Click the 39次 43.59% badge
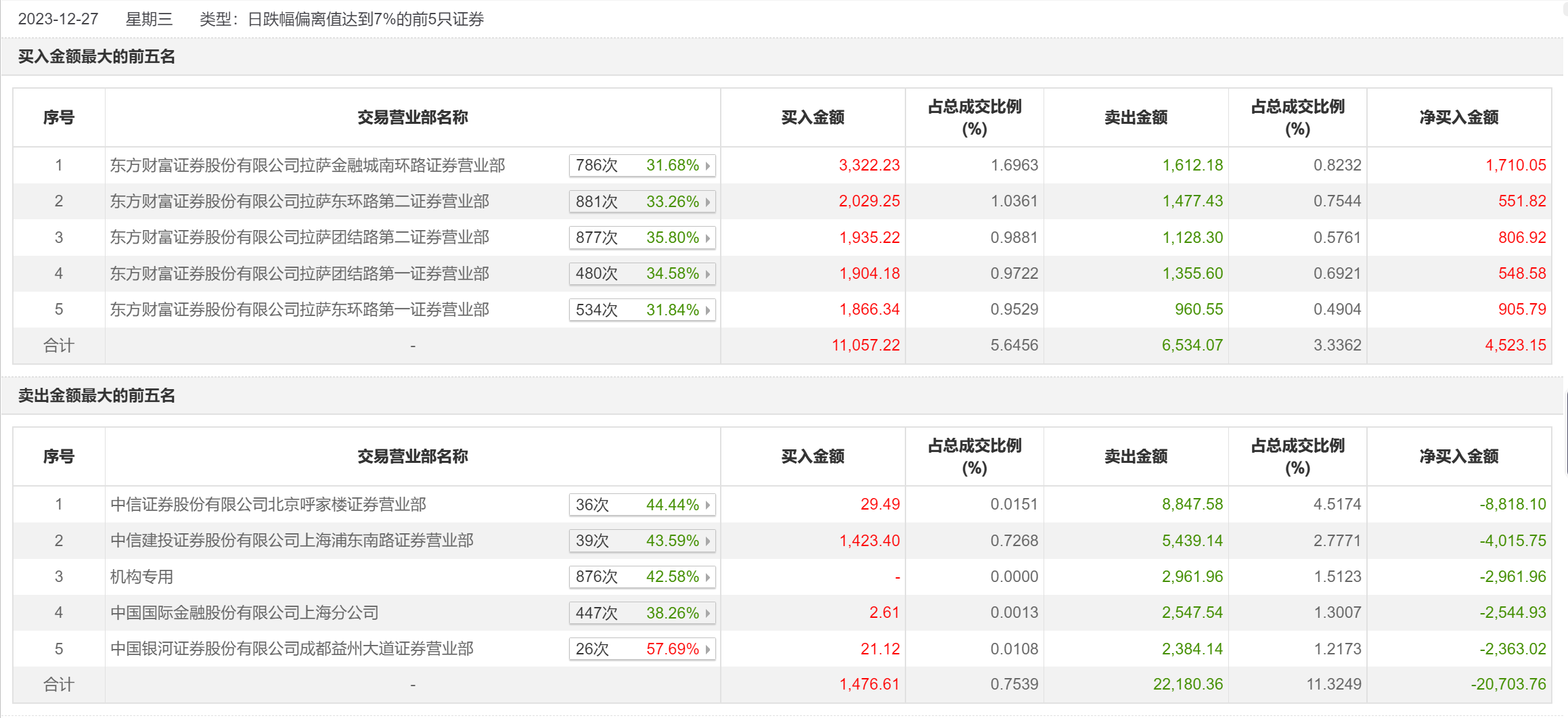This screenshot has height=718, width=1568. [x=641, y=541]
